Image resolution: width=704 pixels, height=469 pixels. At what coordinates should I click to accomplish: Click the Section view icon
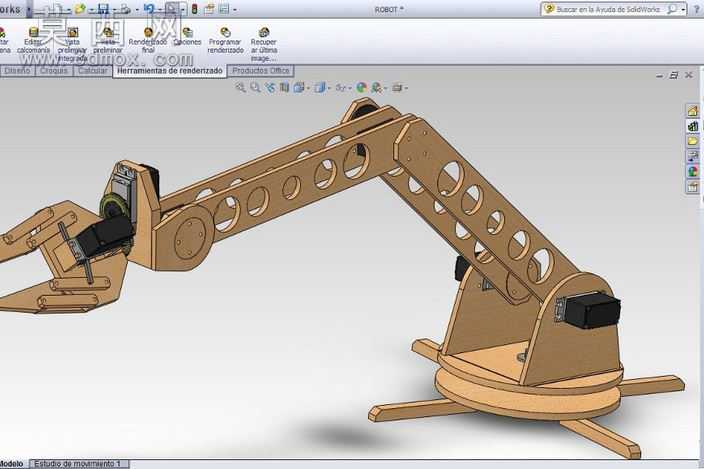pyautogui.click(x=284, y=88)
